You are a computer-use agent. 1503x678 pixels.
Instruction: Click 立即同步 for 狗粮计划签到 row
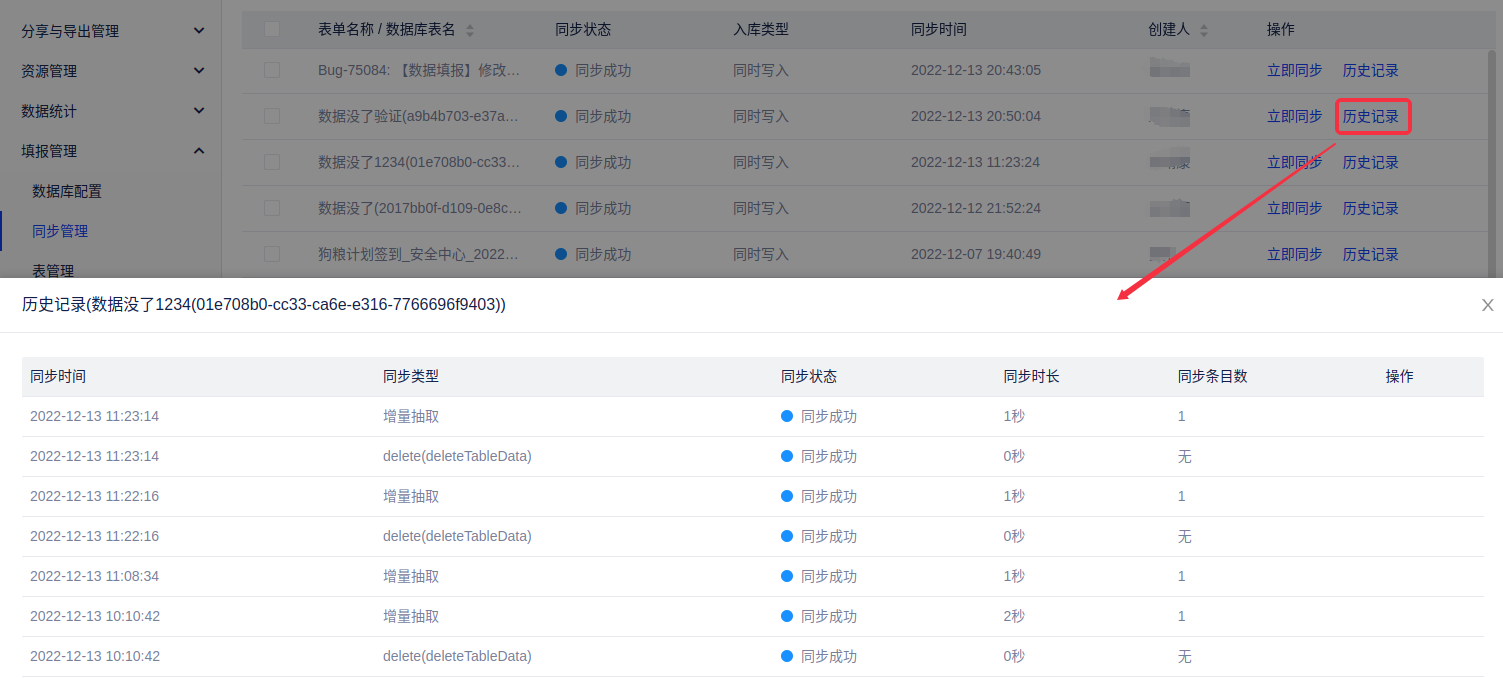(1294, 254)
